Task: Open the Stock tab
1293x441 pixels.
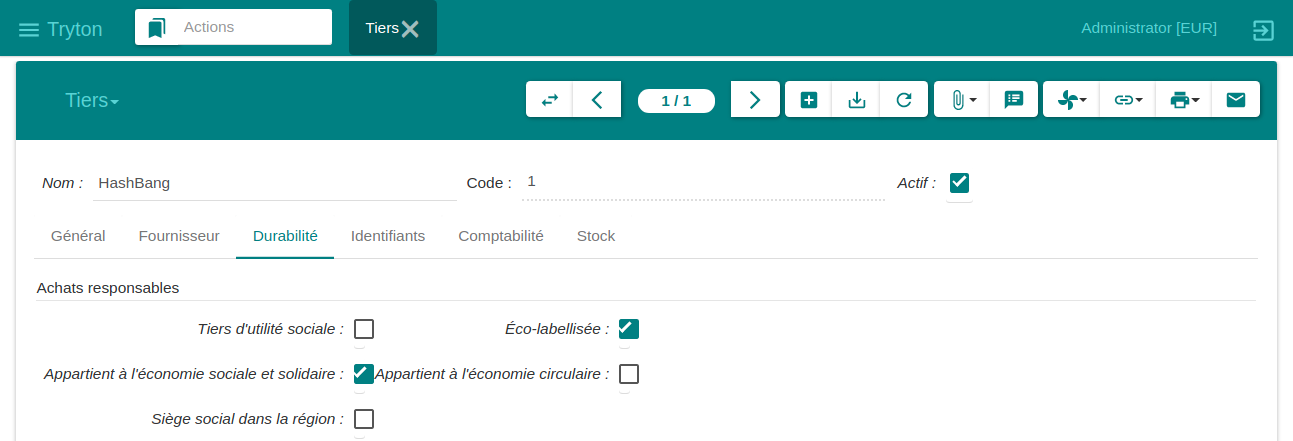Action: coord(596,237)
